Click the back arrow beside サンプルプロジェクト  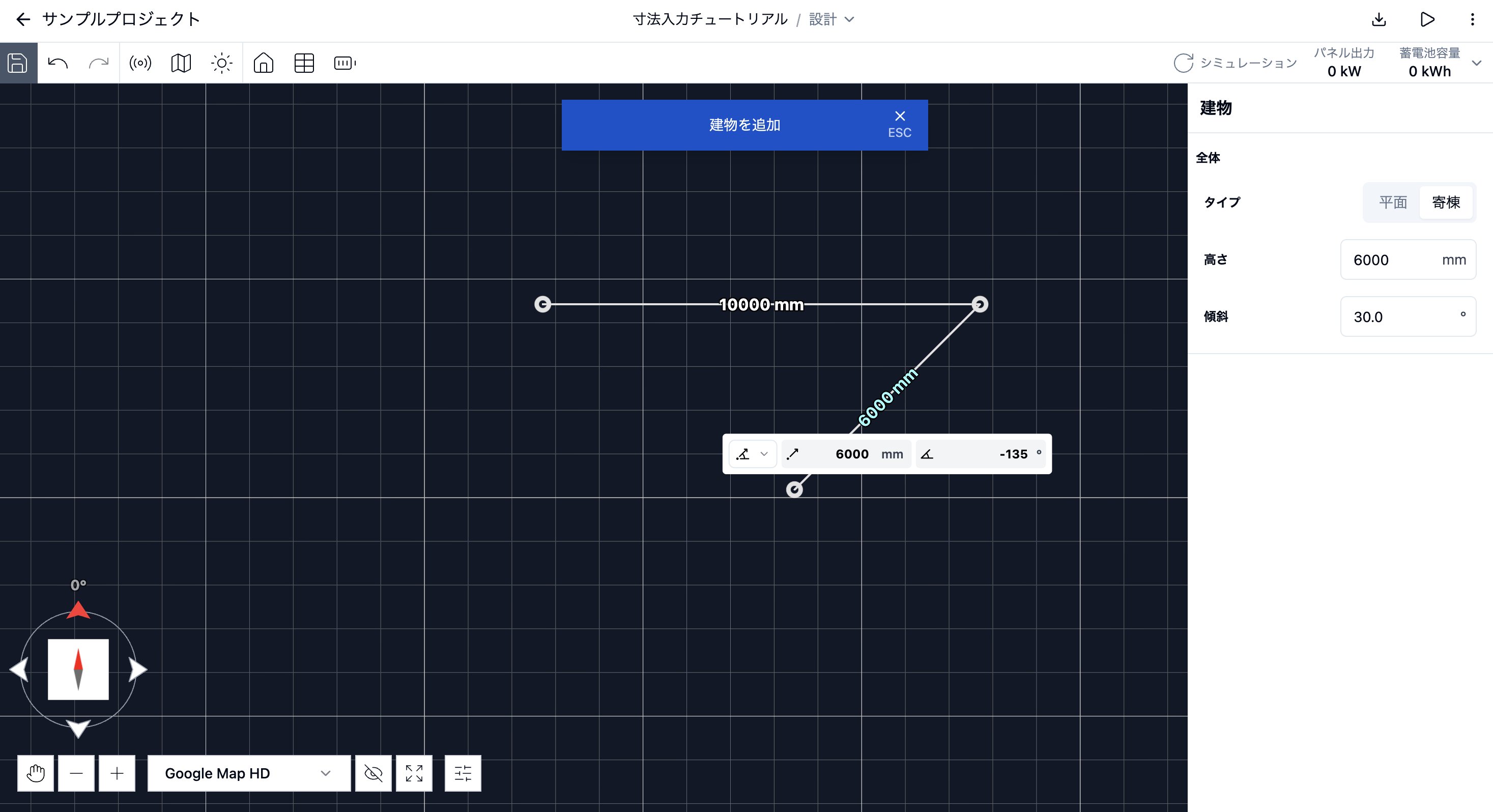point(22,20)
